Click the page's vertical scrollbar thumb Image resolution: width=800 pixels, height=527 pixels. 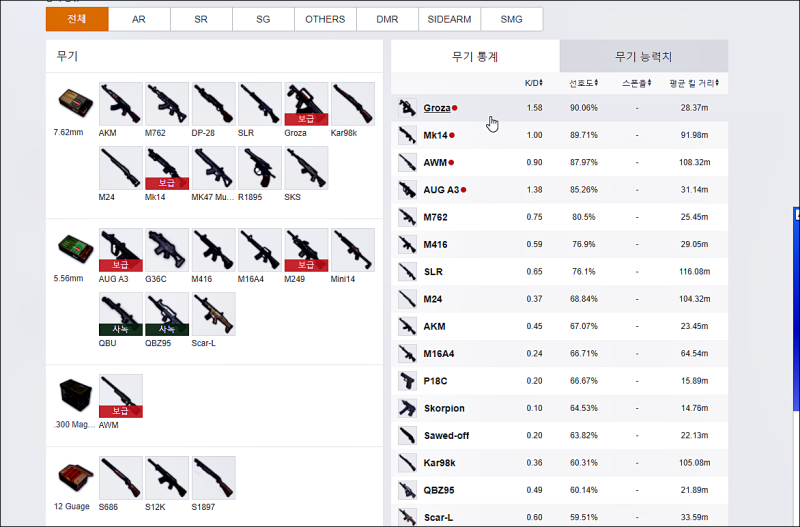point(796,309)
